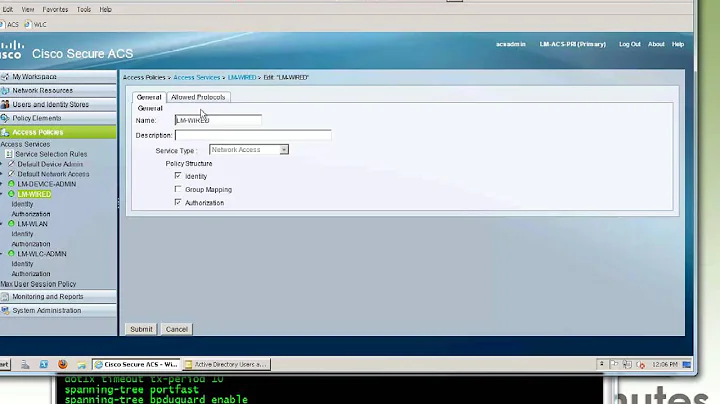
Task: Open Identity under LM-WLAN
Action: (22, 234)
